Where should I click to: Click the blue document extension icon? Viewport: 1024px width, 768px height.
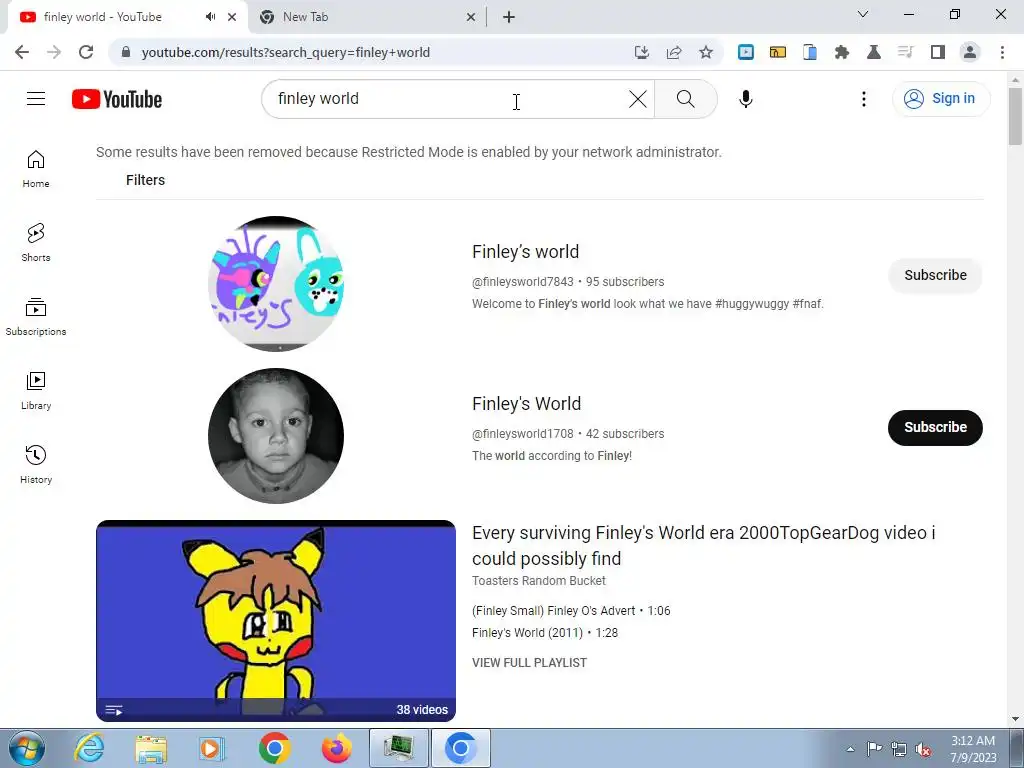point(810,52)
